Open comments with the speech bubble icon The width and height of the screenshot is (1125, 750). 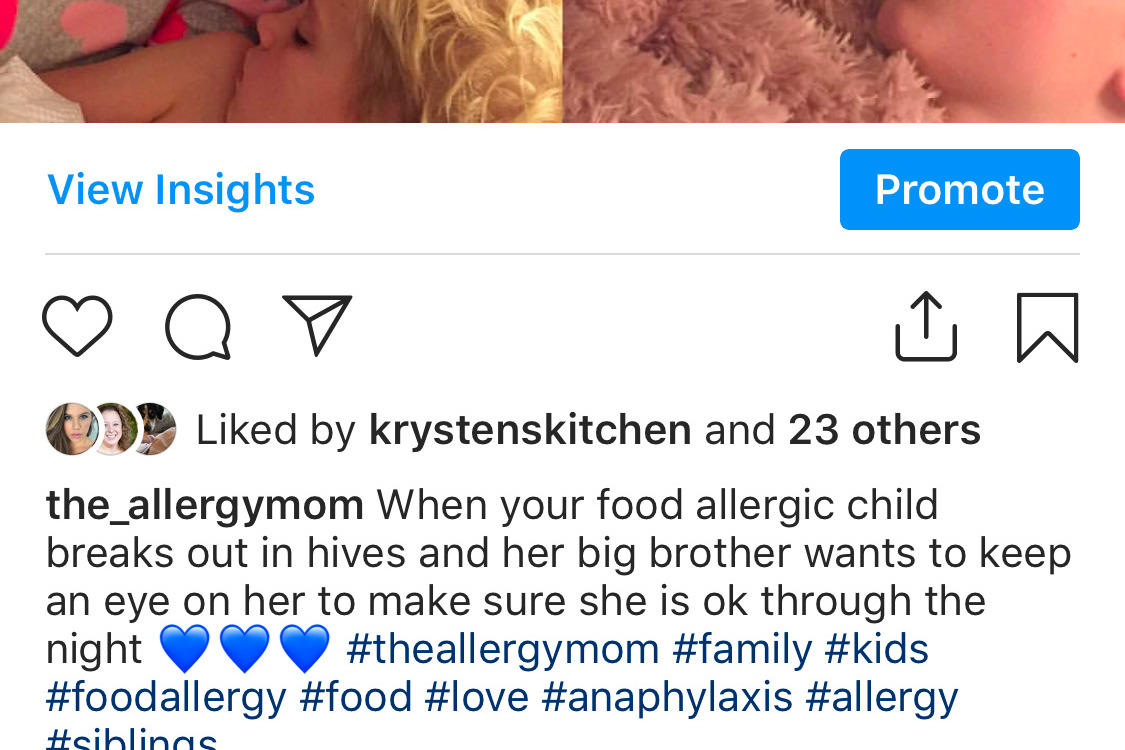coord(198,327)
